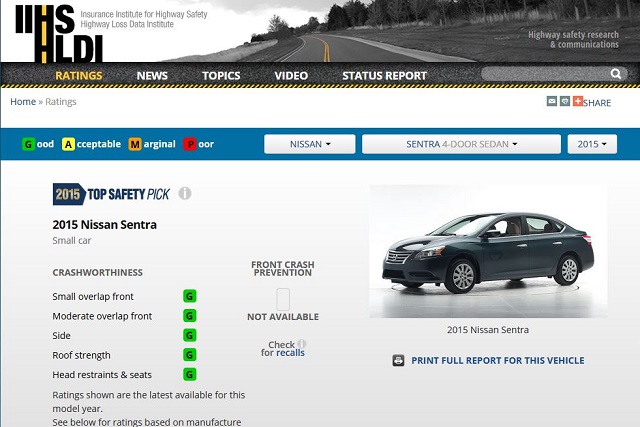Viewport: 640px width, 427px height.
Task: Click the Small car subtitle
Action: (x=71, y=240)
